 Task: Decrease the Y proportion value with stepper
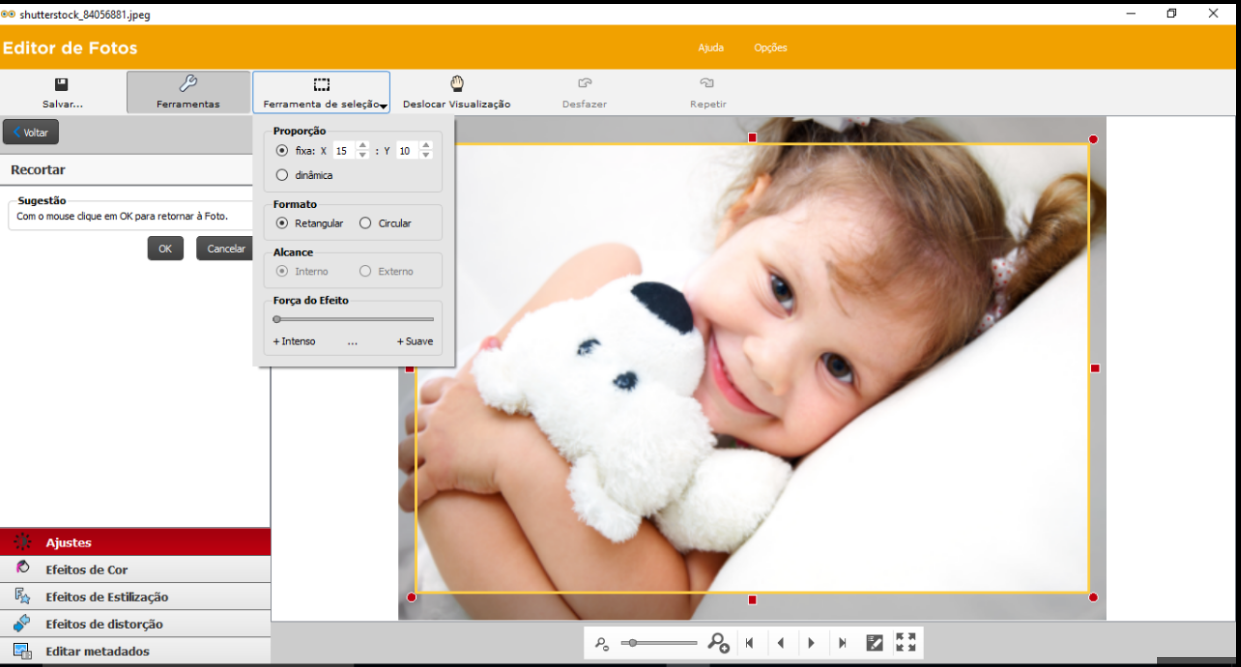(x=426, y=156)
